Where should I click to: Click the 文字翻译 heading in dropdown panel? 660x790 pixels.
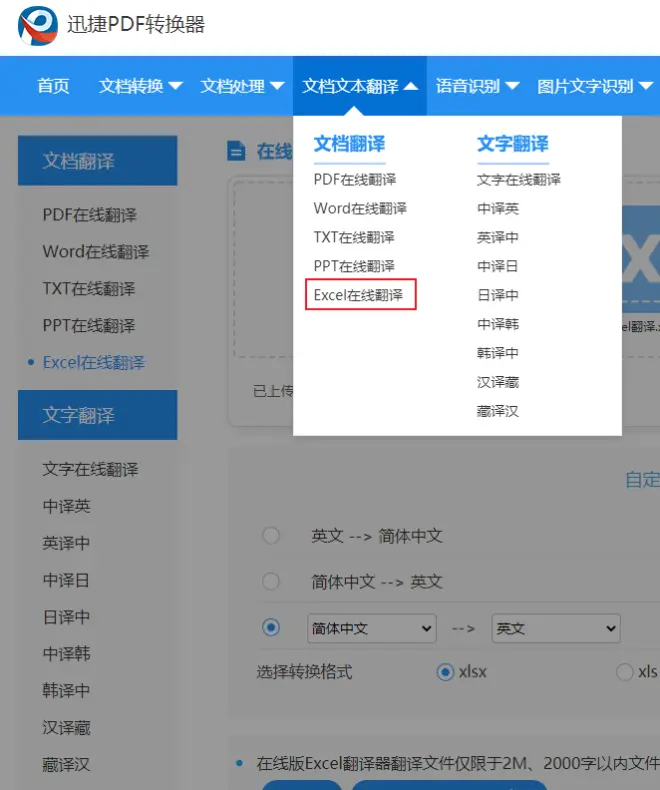coord(513,144)
